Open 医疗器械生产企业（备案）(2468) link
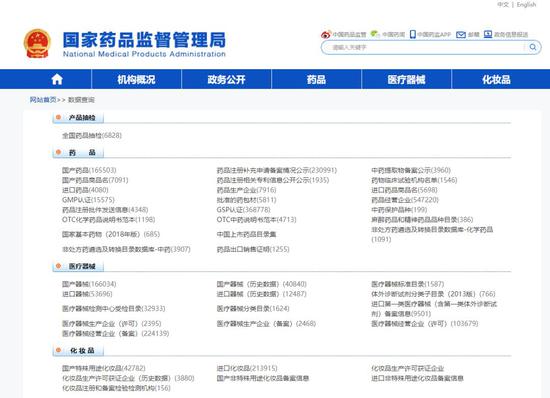Image resolution: width=550 pixels, height=398 pixels. point(267,323)
